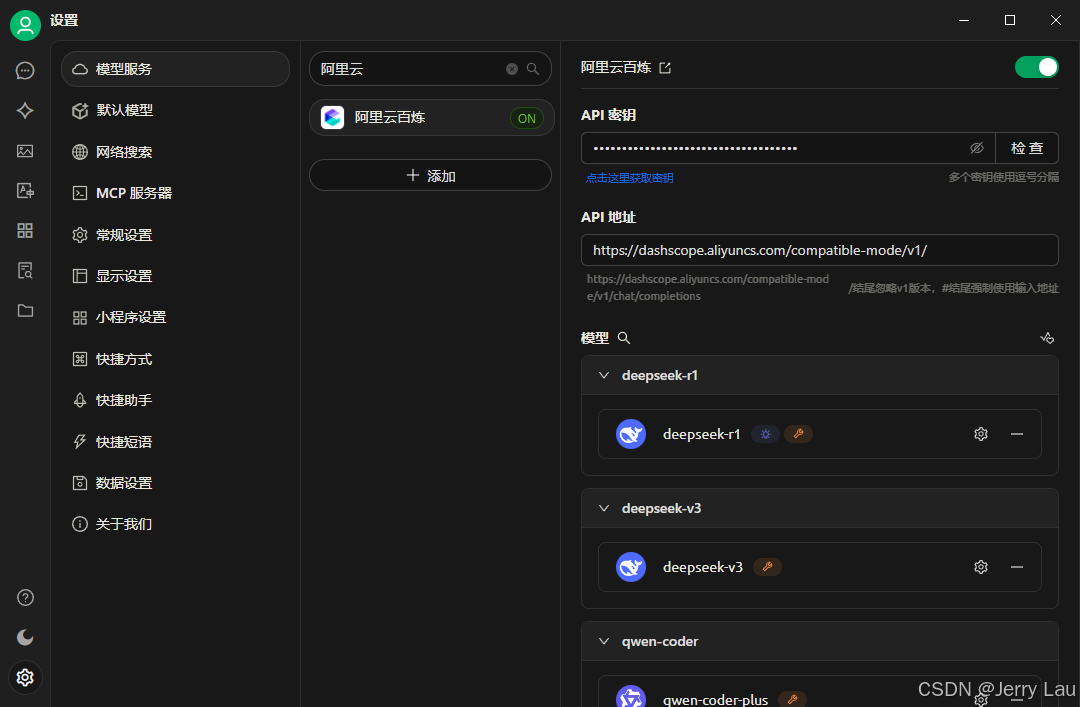Viewport: 1080px width, 707px height.
Task: Select 默认模型 settings menu
Action: [x=176, y=110]
